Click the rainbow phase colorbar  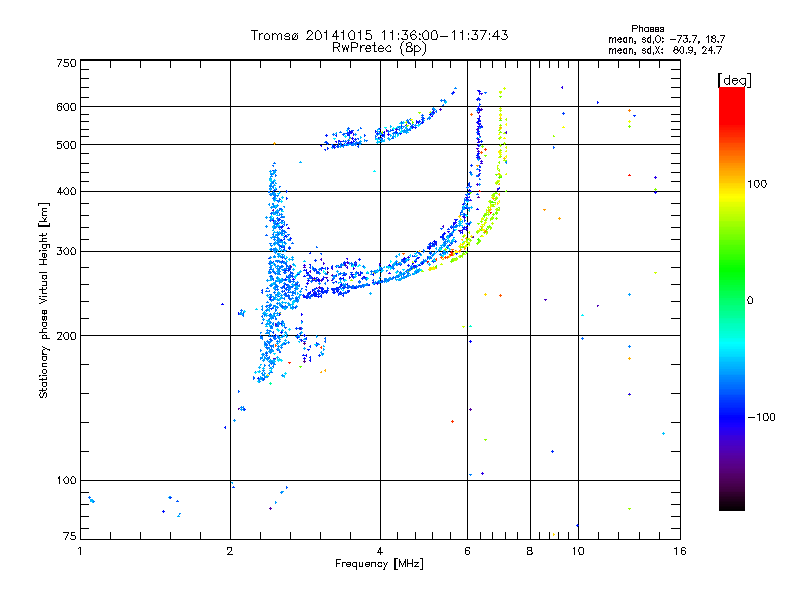[x=732, y=299]
